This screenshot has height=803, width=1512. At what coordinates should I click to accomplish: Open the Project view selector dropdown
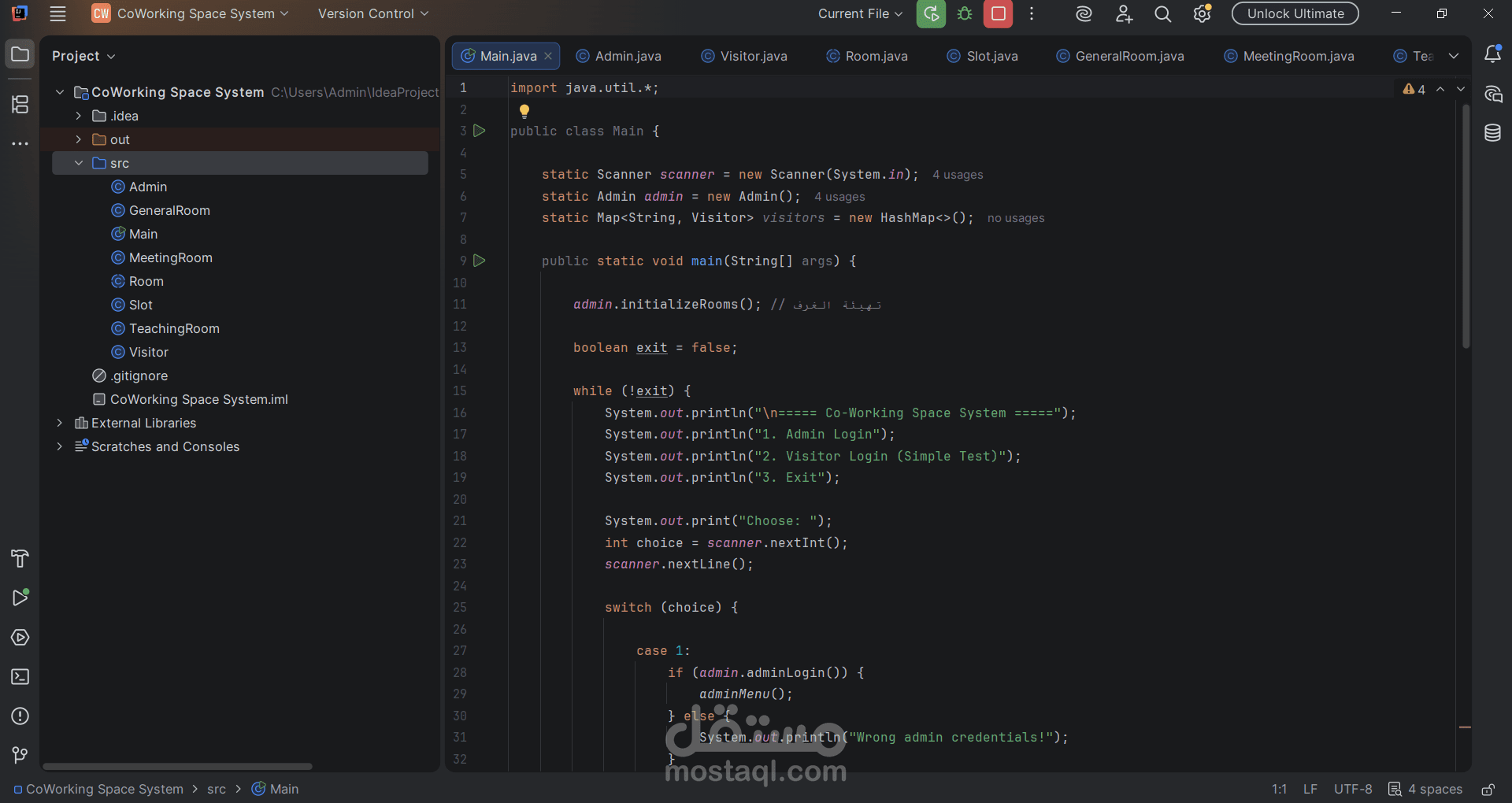[83, 56]
